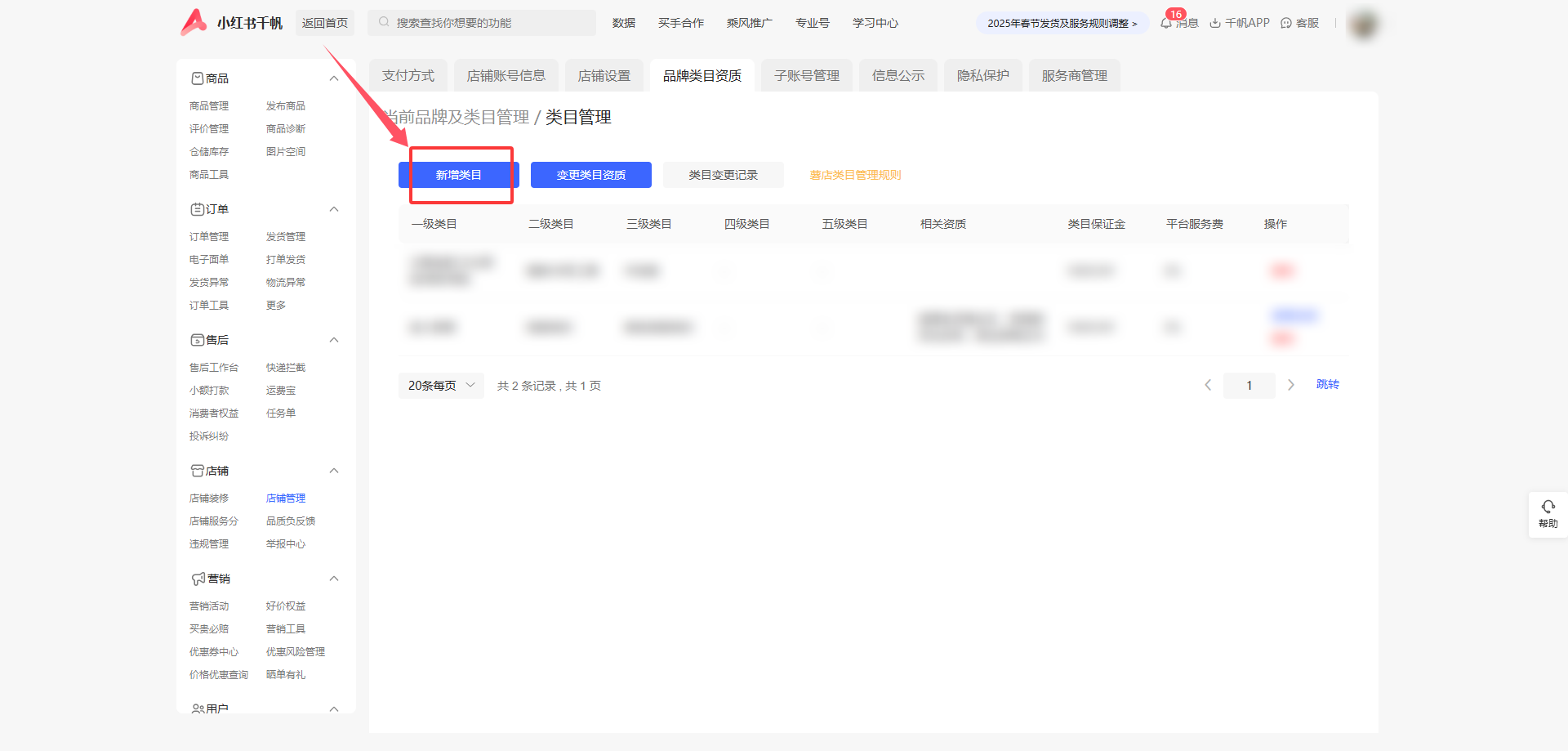Open 订单管理 in the sidebar
Screen dimensions: 1568x751
pos(209,237)
